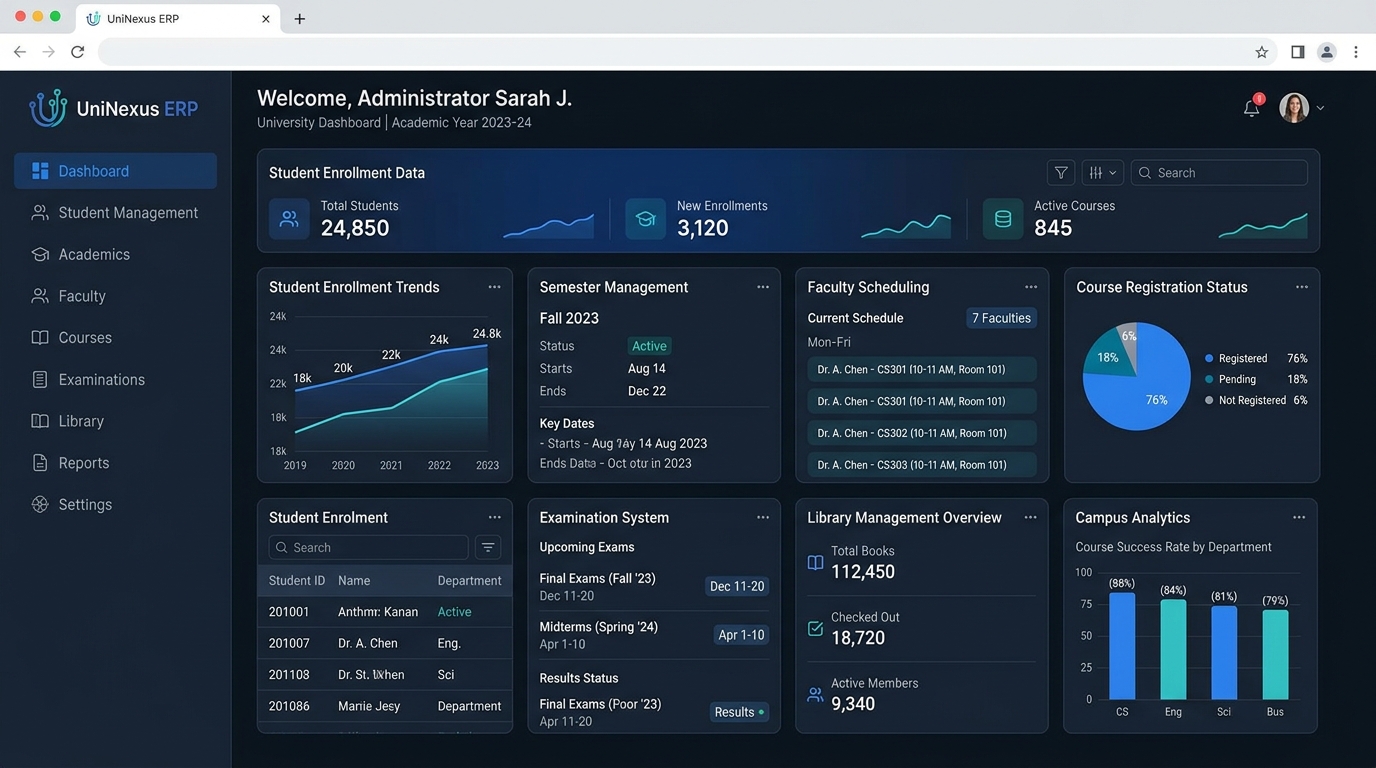1376x768 pixels.
Task: Click the Dec 11-20 date badge
Action: tap(737, 586)
